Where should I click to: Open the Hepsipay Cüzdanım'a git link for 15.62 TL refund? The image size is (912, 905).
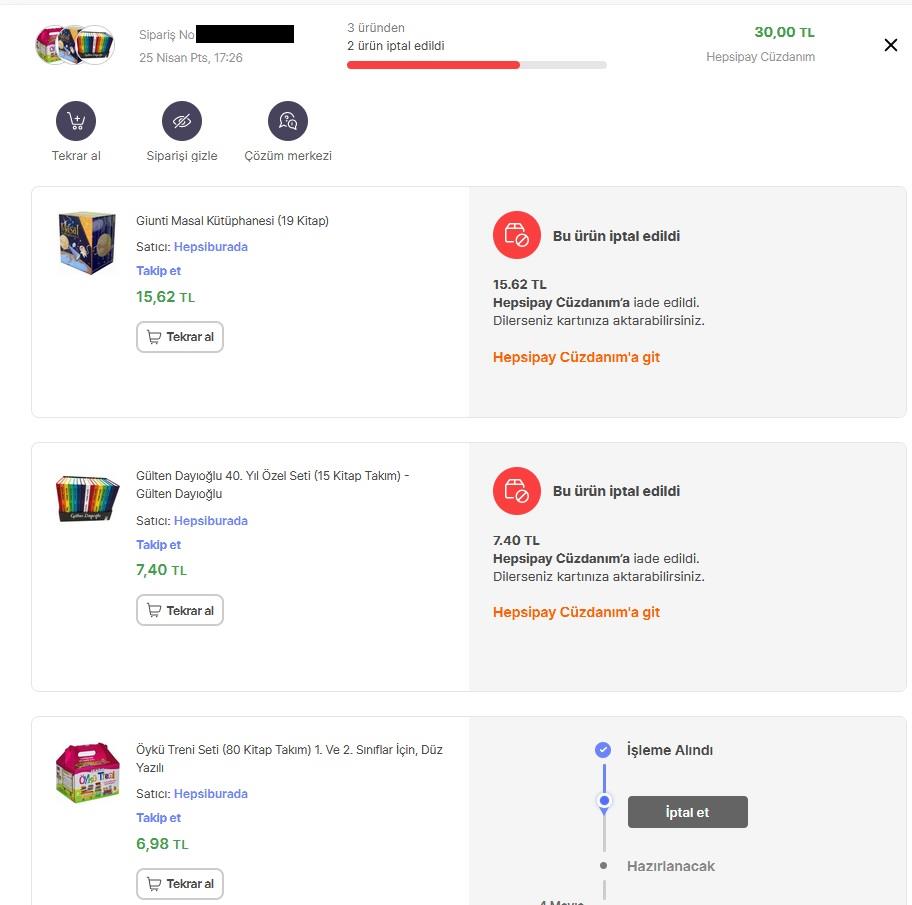576,357
